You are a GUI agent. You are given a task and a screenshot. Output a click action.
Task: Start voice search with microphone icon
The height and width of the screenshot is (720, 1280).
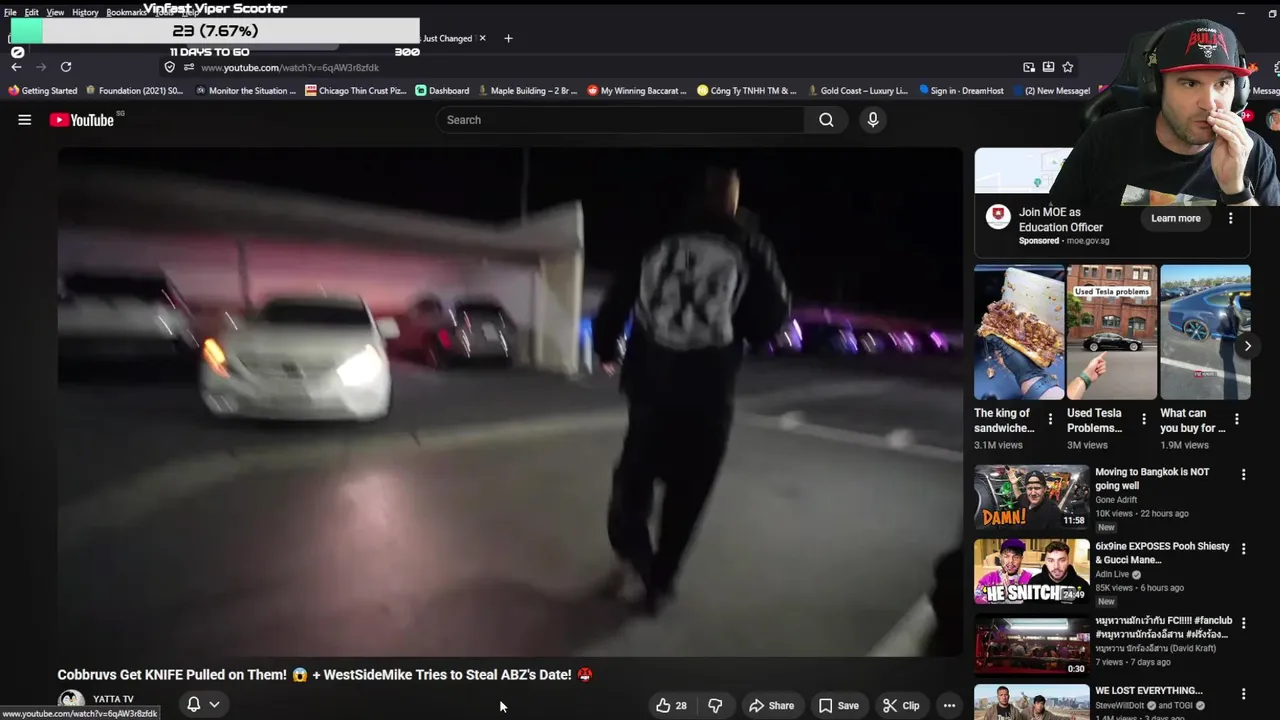coord(873,120)
